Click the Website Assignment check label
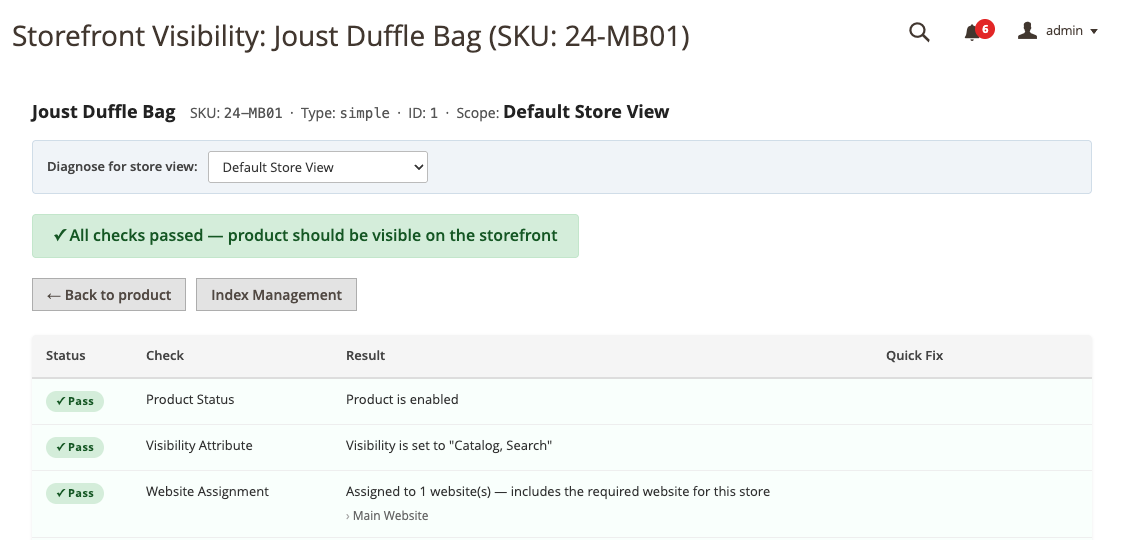1123x540 pixels. coord(208,491)
